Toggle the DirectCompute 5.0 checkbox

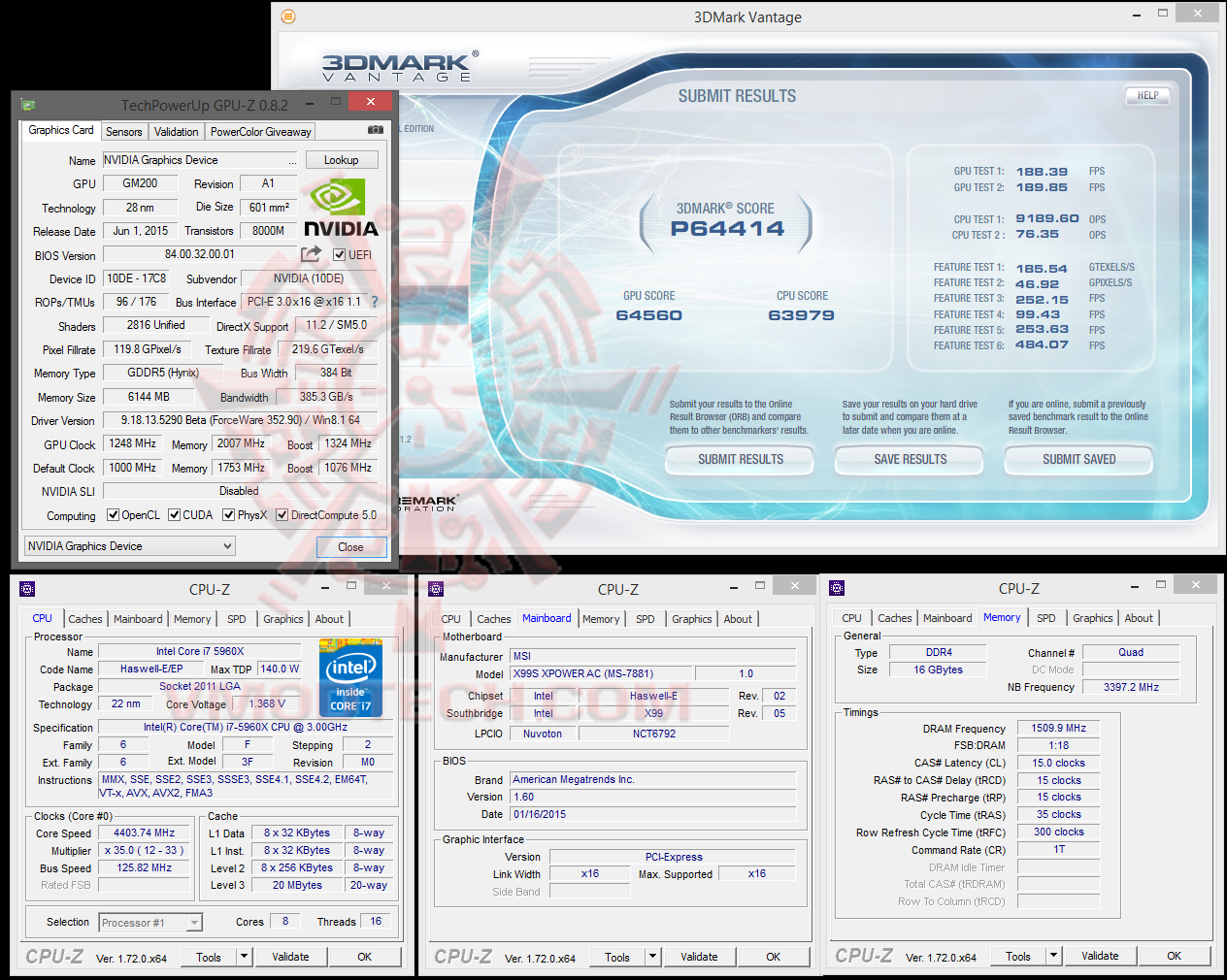(x=282, y=515)
